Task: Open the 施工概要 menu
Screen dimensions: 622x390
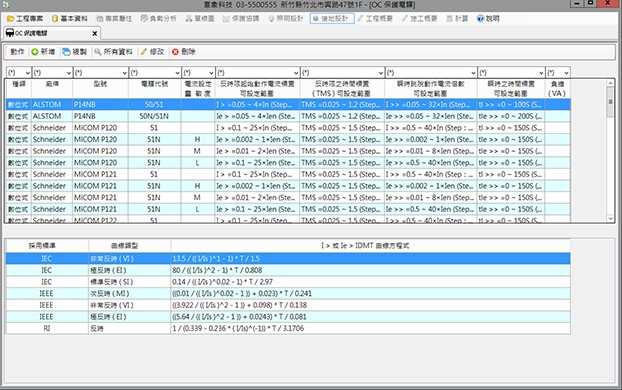Action: [419, 19]
